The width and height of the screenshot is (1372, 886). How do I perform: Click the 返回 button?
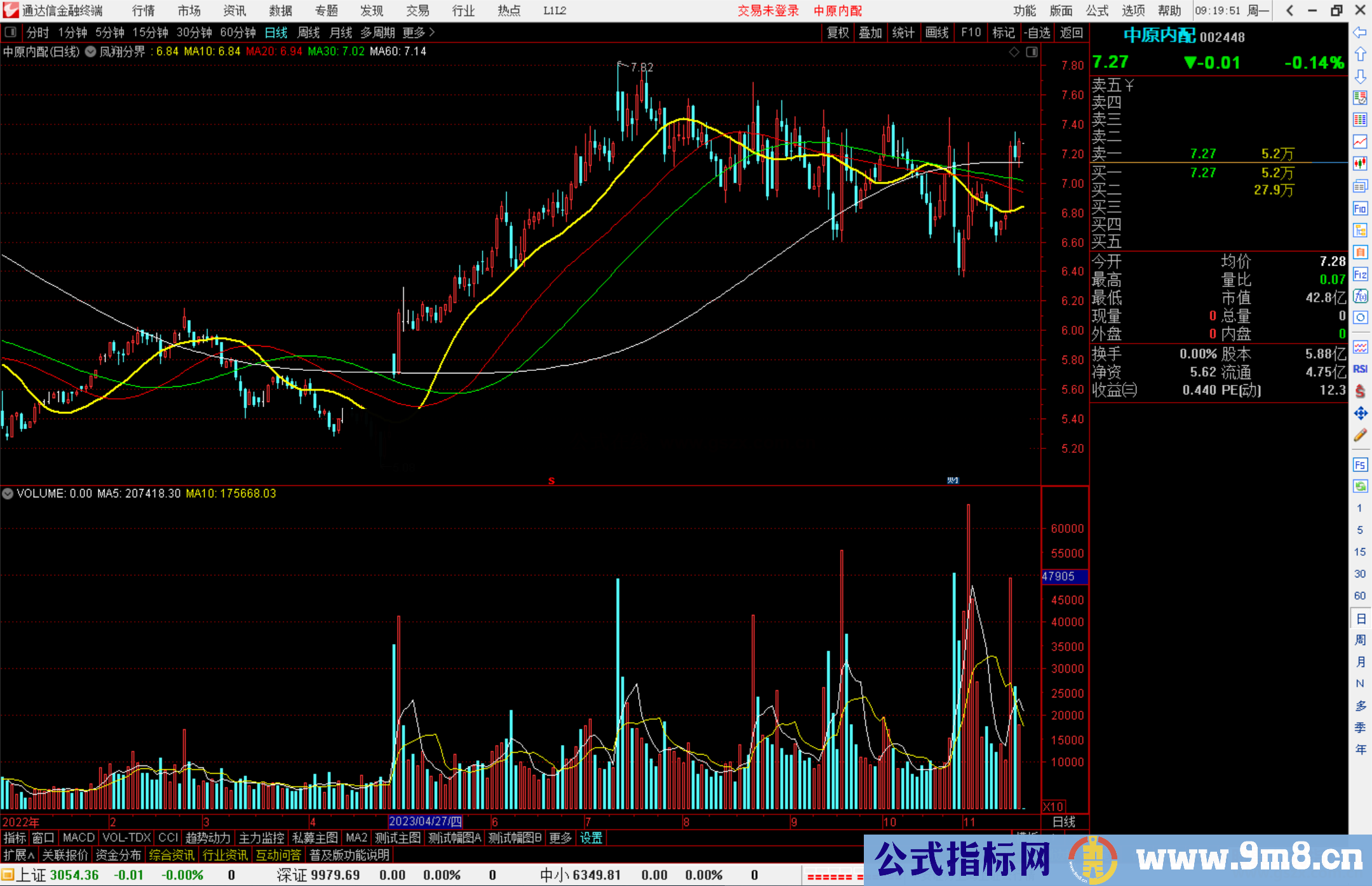coord(1072,32)
